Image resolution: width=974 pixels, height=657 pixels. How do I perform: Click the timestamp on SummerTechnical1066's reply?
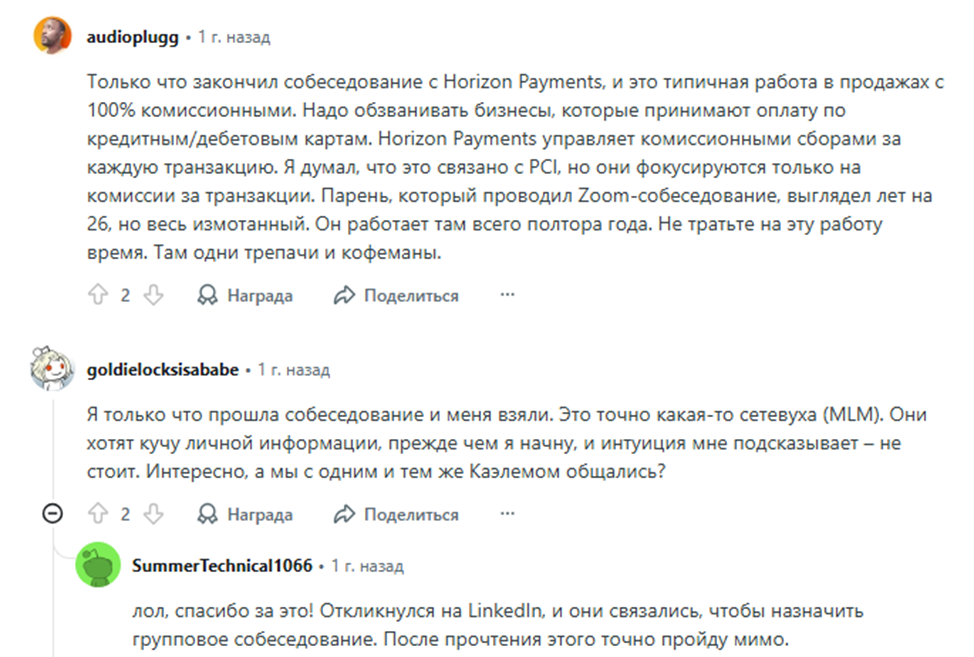tap(367, 566)
